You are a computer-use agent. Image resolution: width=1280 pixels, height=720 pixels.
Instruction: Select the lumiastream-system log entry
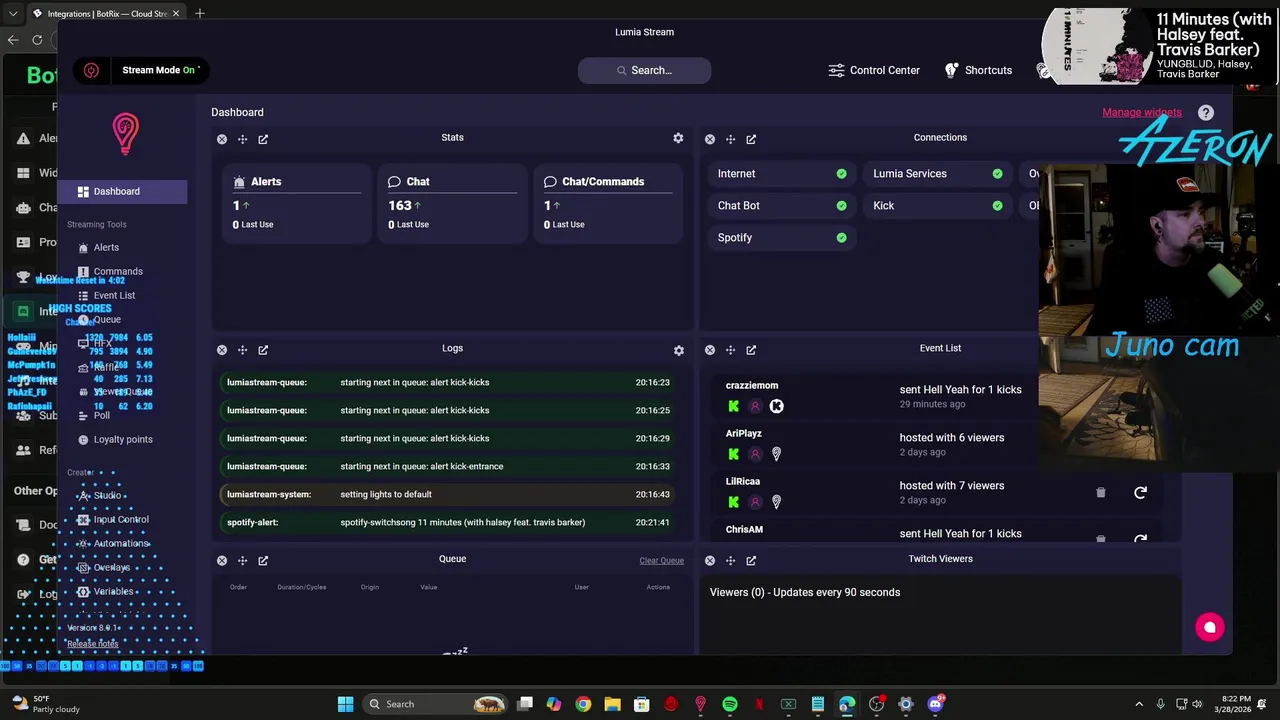click(x=448, y=494)
